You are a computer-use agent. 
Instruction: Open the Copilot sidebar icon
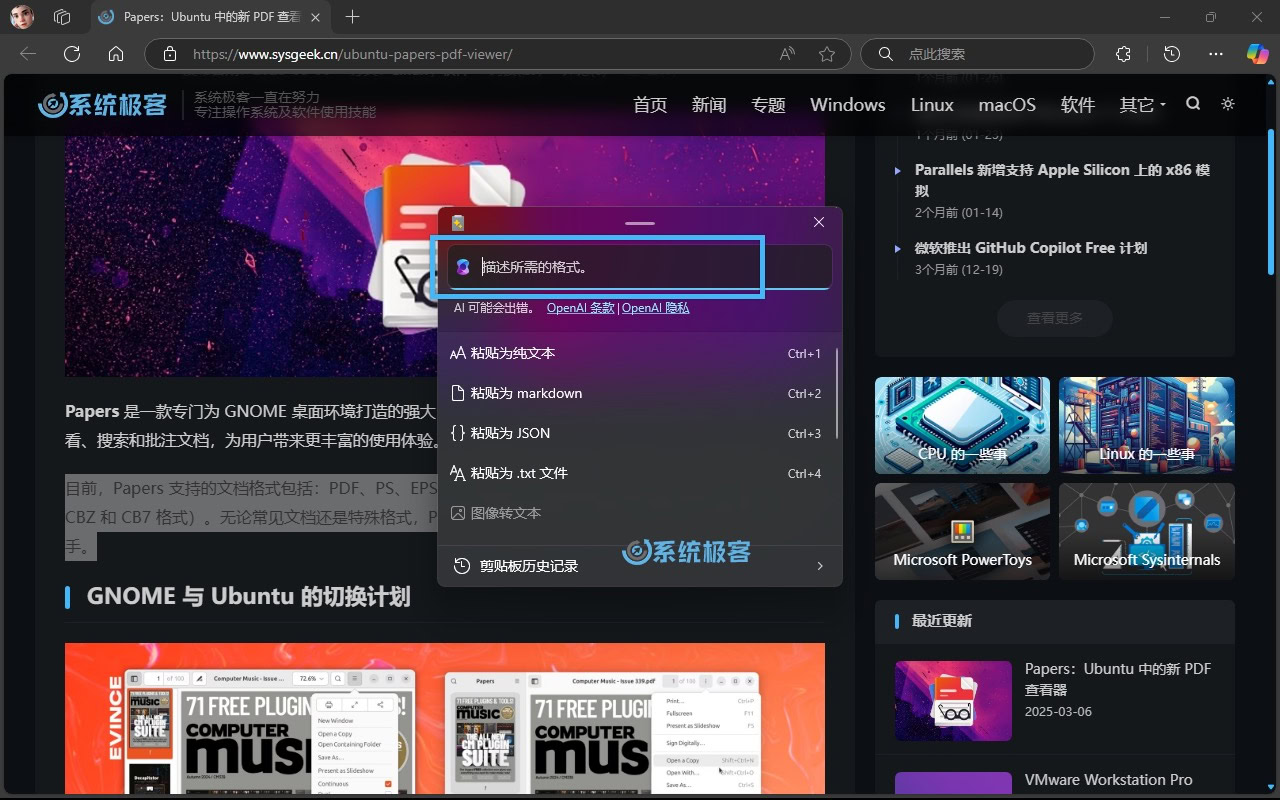(1257, 54)
